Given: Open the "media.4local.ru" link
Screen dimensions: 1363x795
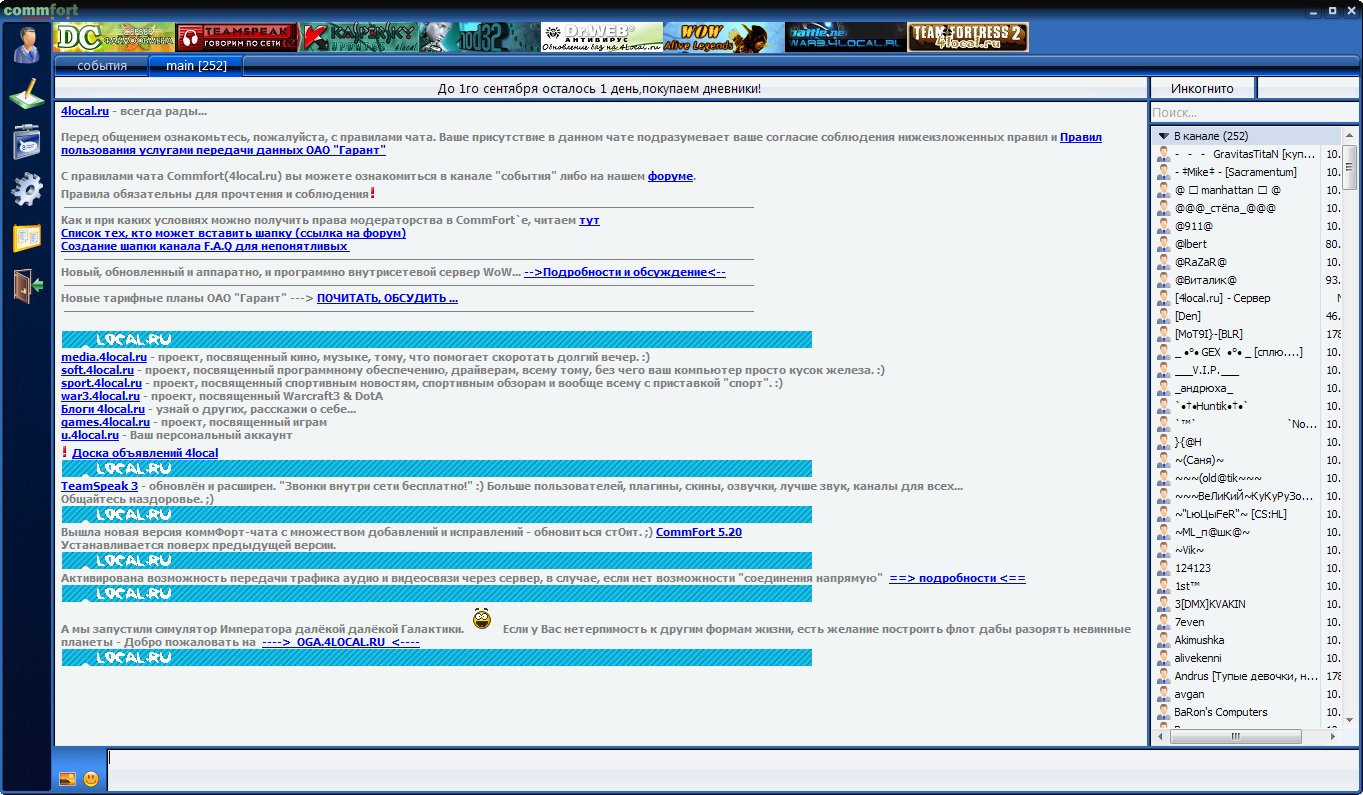Looking at the screenshot, I should 104,357.
